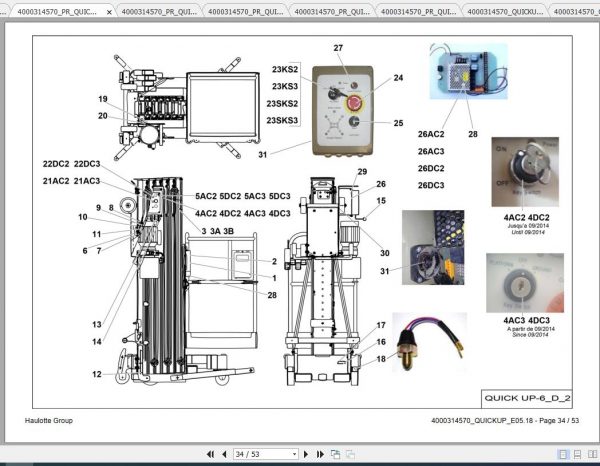The width and height of the screenshot is (600, 466).
Task: Click callout number 29
Action: coord(362,171)
